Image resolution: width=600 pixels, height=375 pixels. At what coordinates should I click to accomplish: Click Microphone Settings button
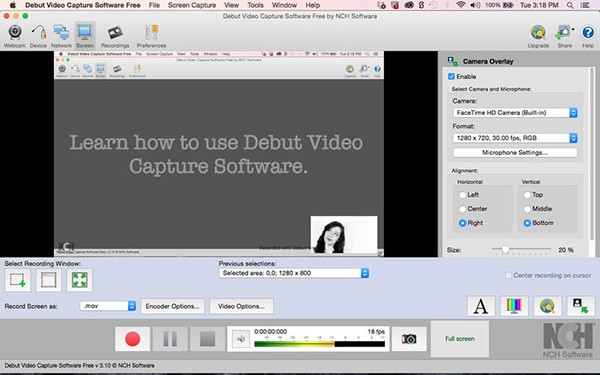515,153
